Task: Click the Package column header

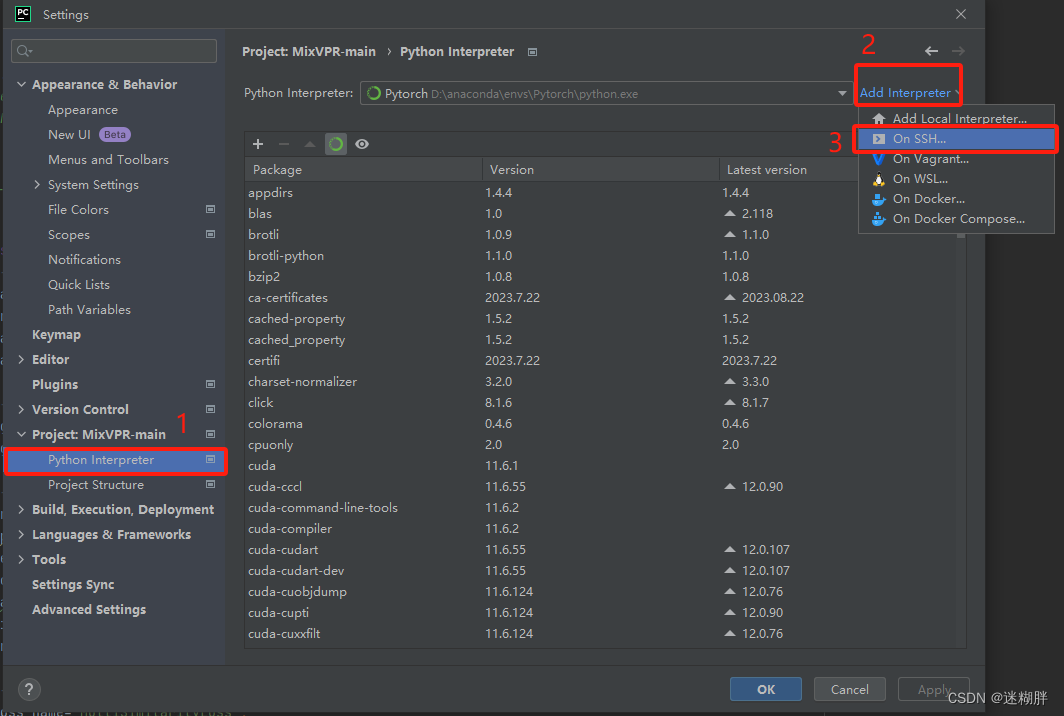Action: 363,170
